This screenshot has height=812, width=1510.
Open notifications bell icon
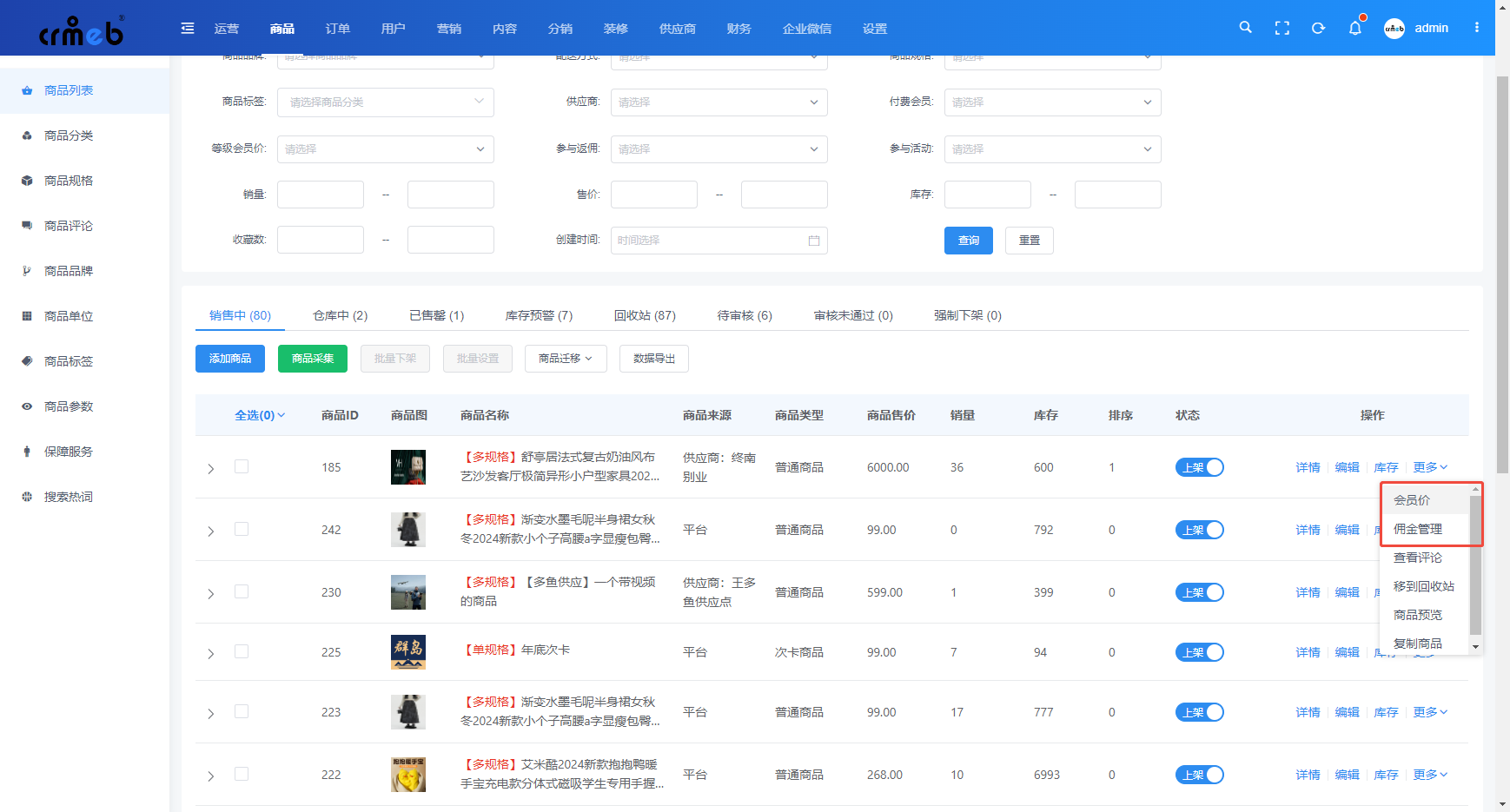(1354, 28)
